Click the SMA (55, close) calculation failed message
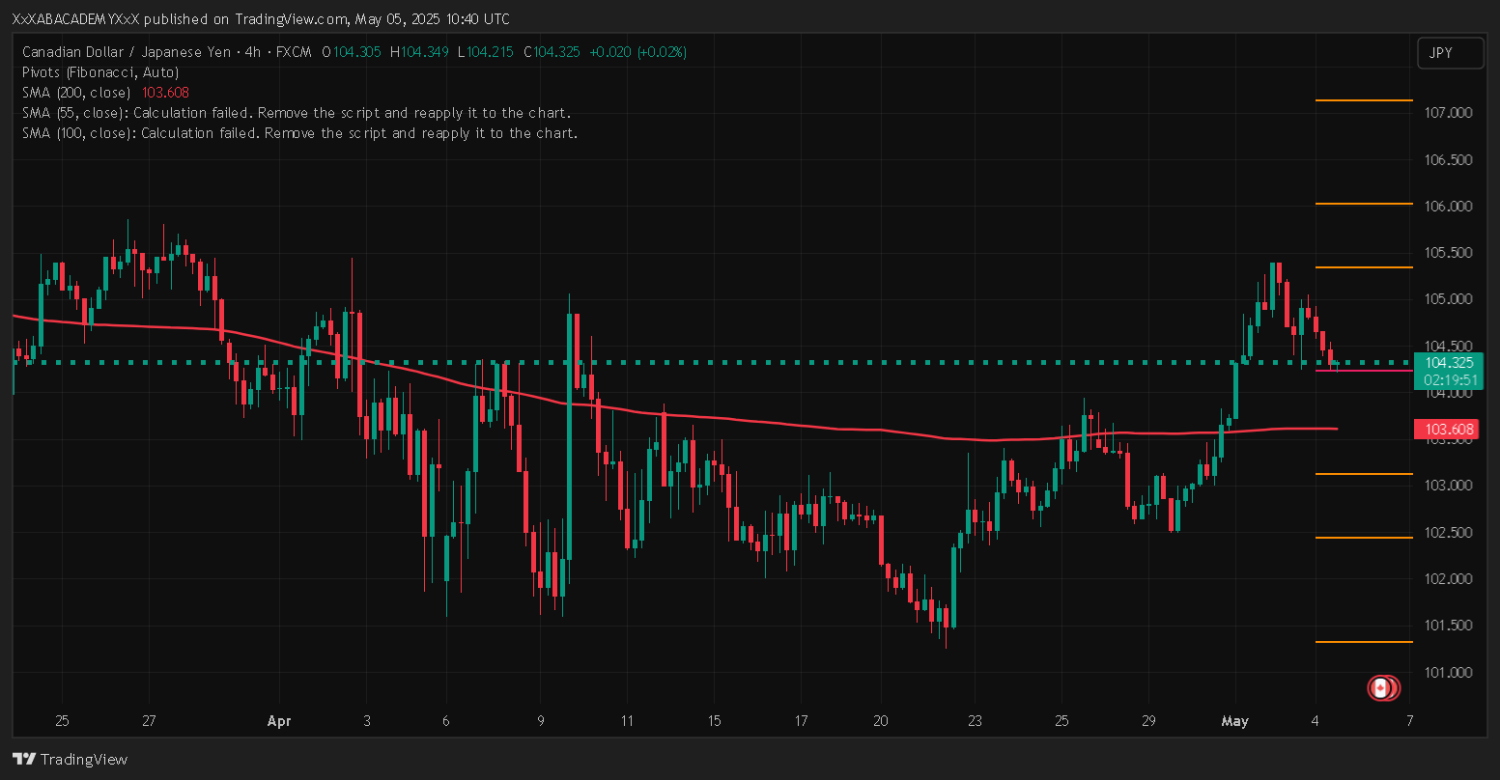 point(296,112)
